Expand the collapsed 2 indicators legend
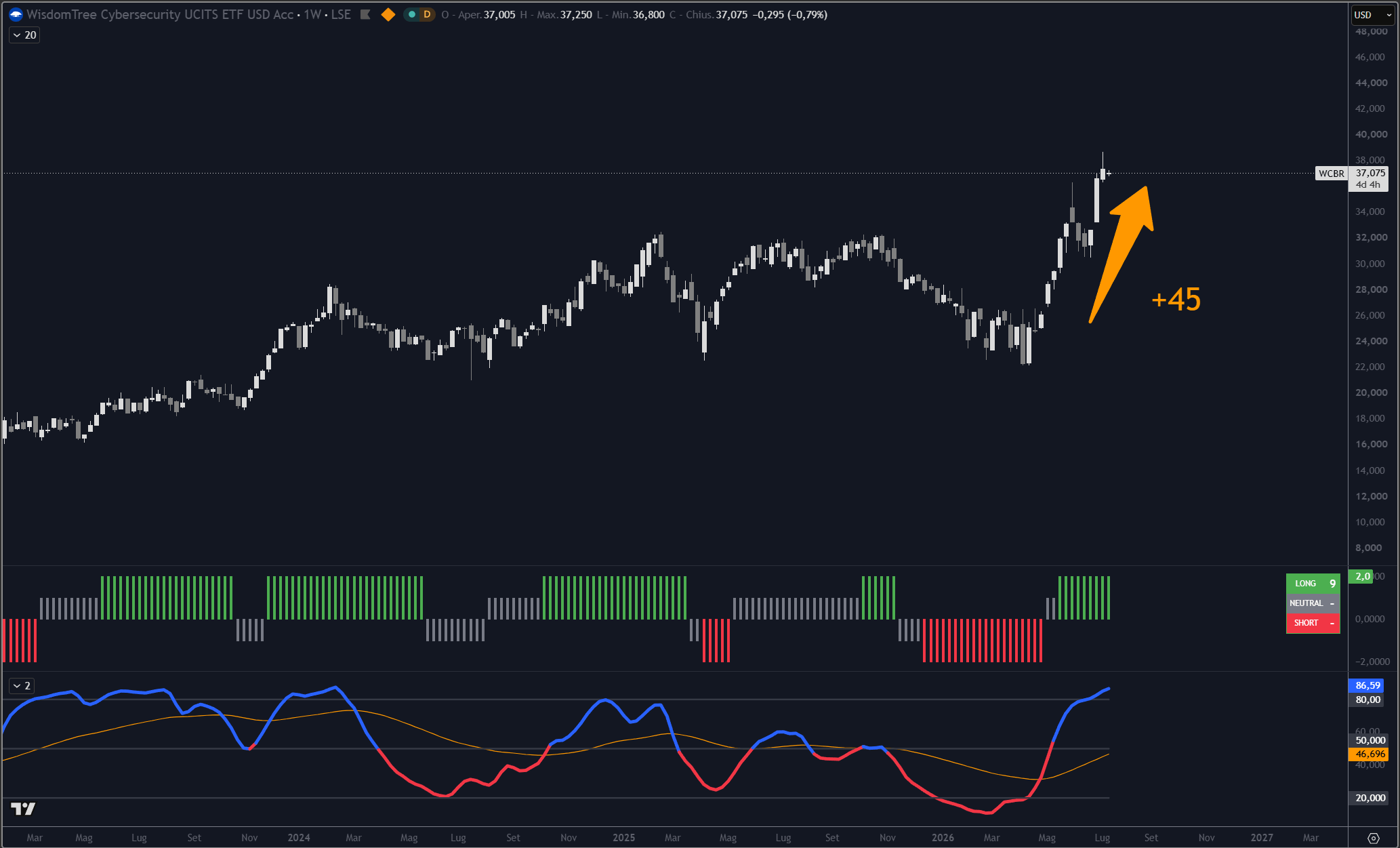The image size is (1400, 848). (x=22, y=686)
